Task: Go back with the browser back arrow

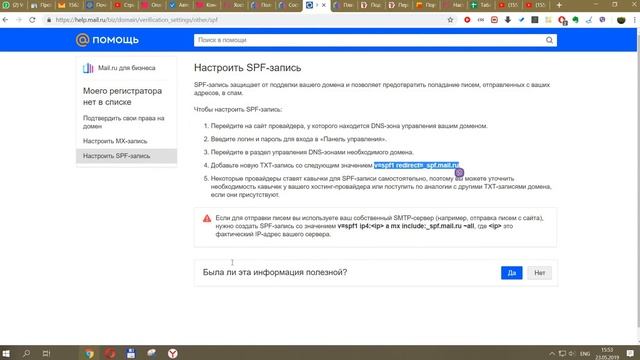Action: [5, 20]
